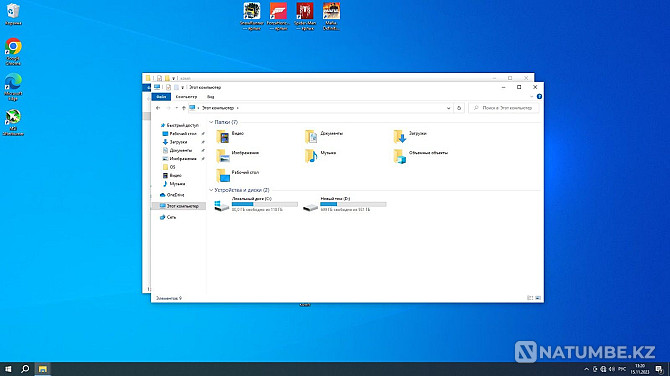Select Быстрый доступ in navigation pane
Screen dimensions: 670x376
pyautogui.click(x=179, y=125)
